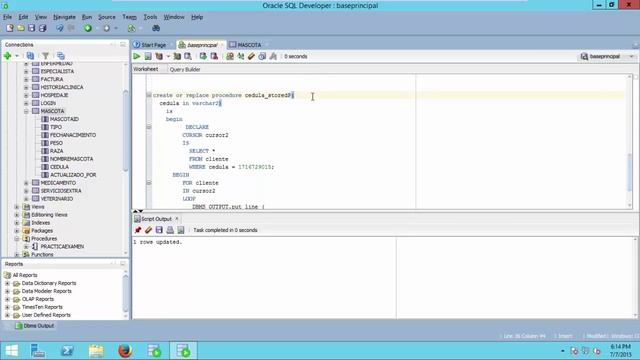This screenshot has height=360, width=640.
Task: Click the Open folder icon in main toolbar
Action: coord(20,28)
